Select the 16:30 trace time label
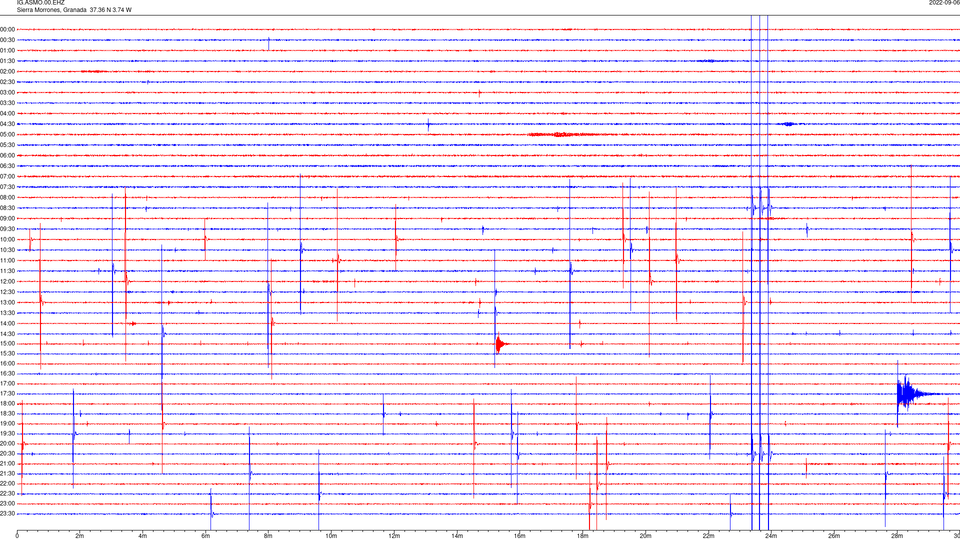This screenshot has height=540, width=960. pyautogui.click(x=8, y=373)
